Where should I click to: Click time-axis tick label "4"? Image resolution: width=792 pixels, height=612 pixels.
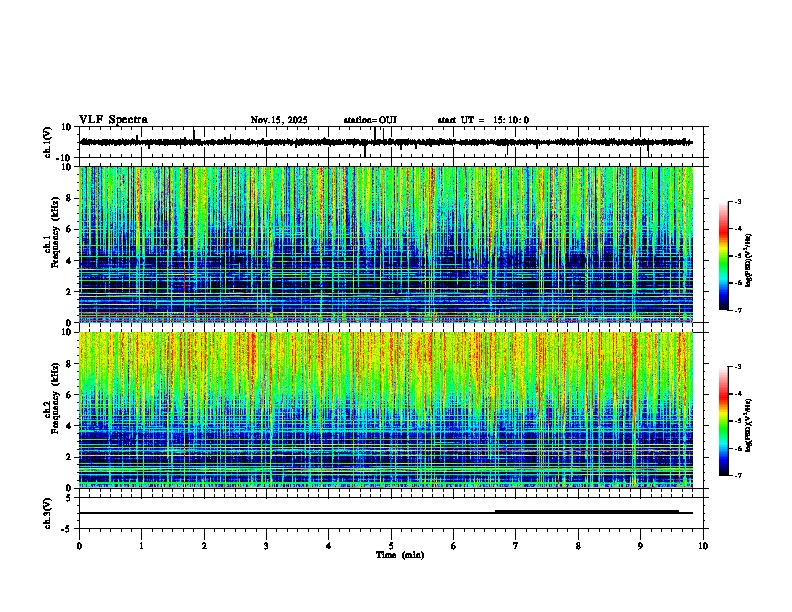click(x=329, y=546)
